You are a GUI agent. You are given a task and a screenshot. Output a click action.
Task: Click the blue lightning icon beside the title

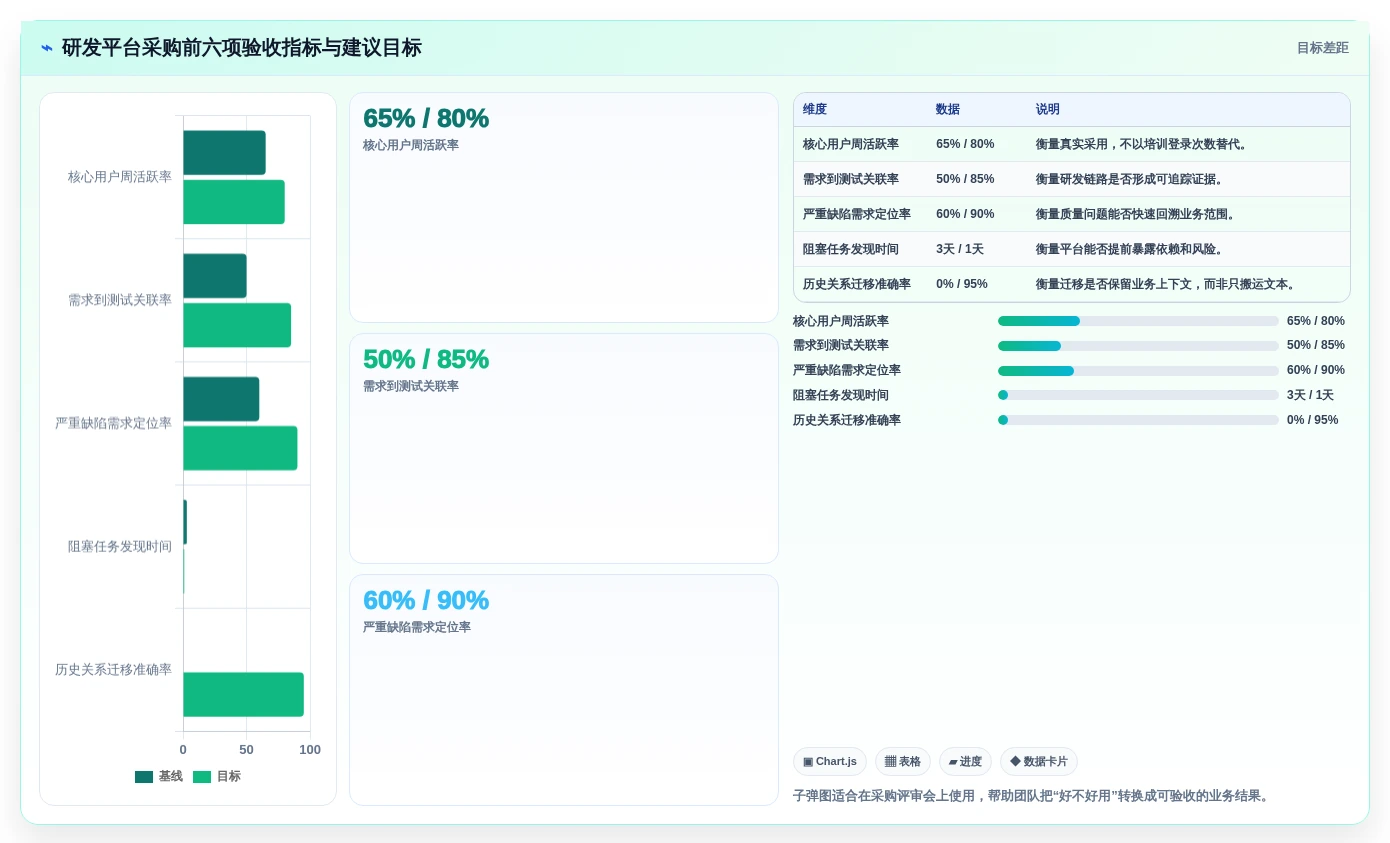[47, 48]
